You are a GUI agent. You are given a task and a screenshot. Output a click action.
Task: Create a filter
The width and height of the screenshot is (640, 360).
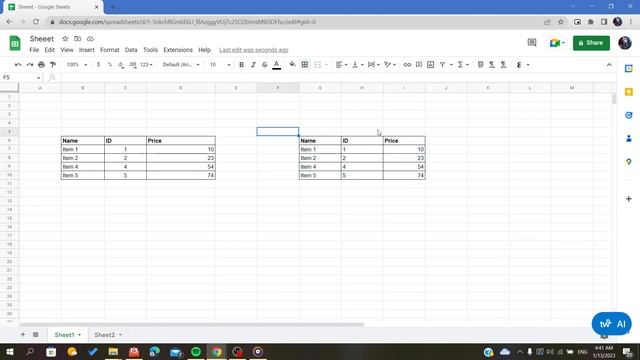pyautogui.click(x=442, y=64)
